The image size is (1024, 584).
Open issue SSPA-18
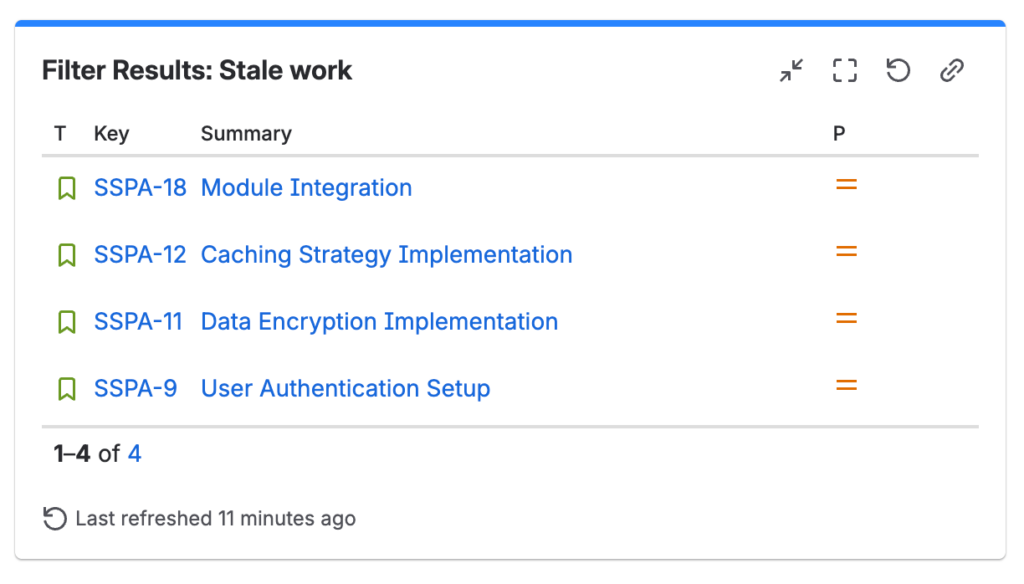coord(140,188)
